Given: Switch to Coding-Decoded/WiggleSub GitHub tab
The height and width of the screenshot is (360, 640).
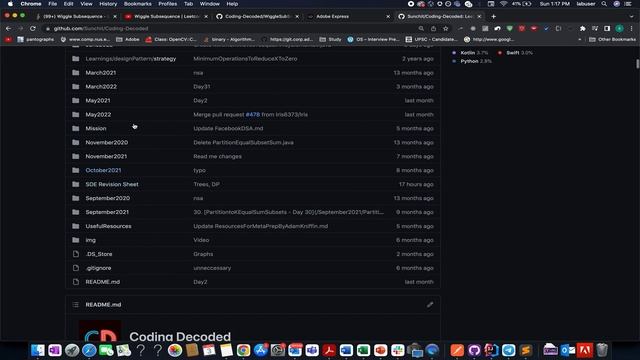Looking at the screenshot, I should [x=257, y=16].
